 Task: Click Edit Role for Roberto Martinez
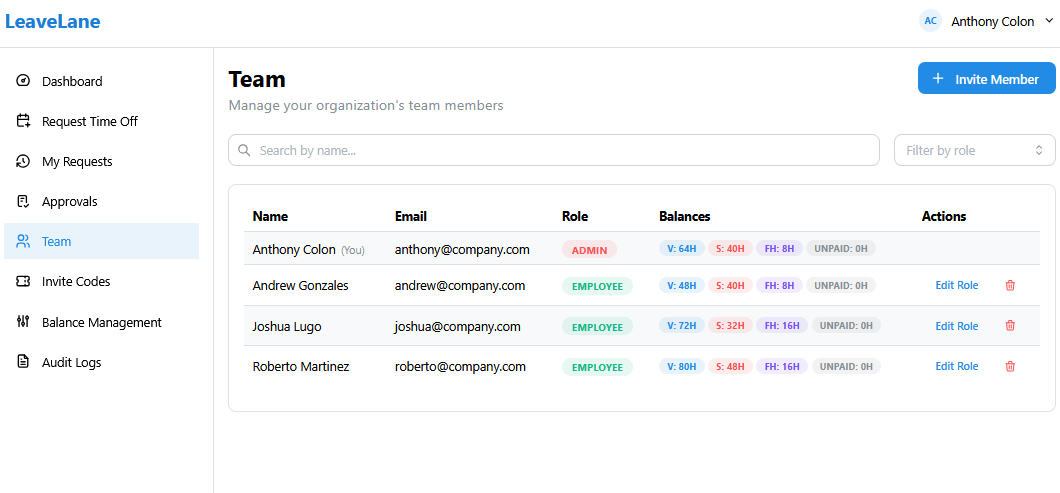pos(957,367)
